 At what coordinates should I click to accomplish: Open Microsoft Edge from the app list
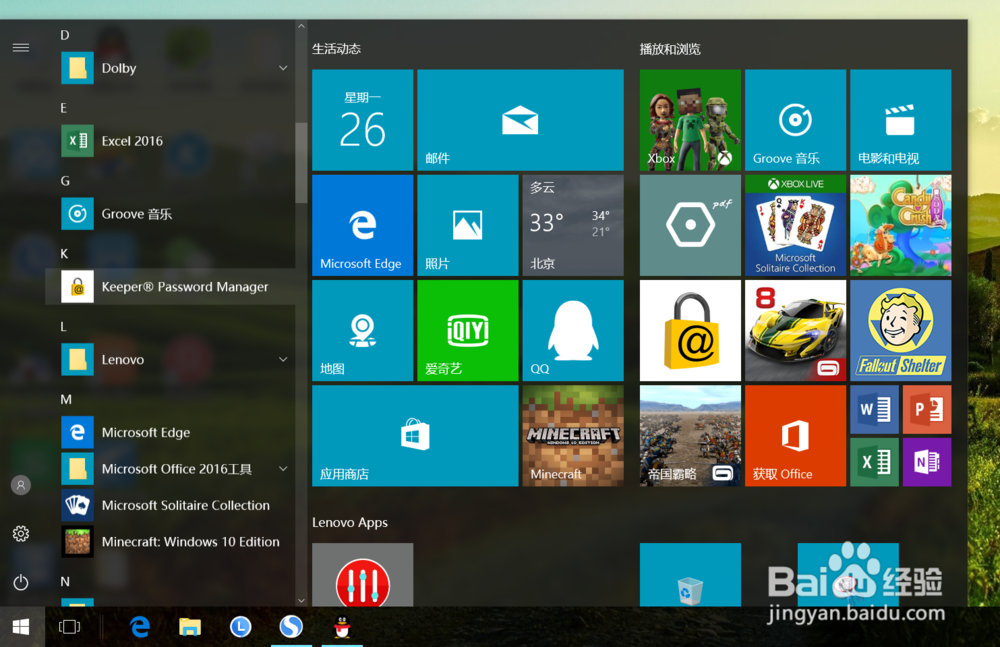pos(170,433)
